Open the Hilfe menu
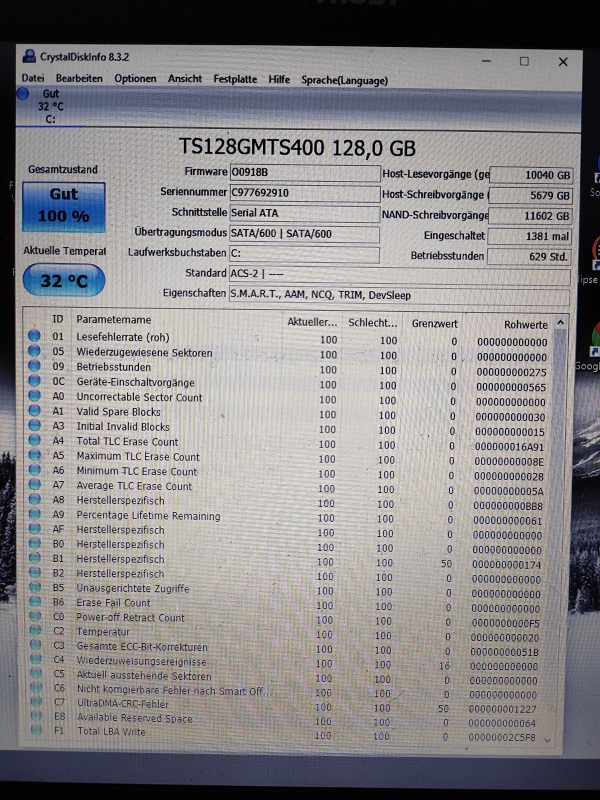This screenshot has height=800, width=600. click(279, 79)
